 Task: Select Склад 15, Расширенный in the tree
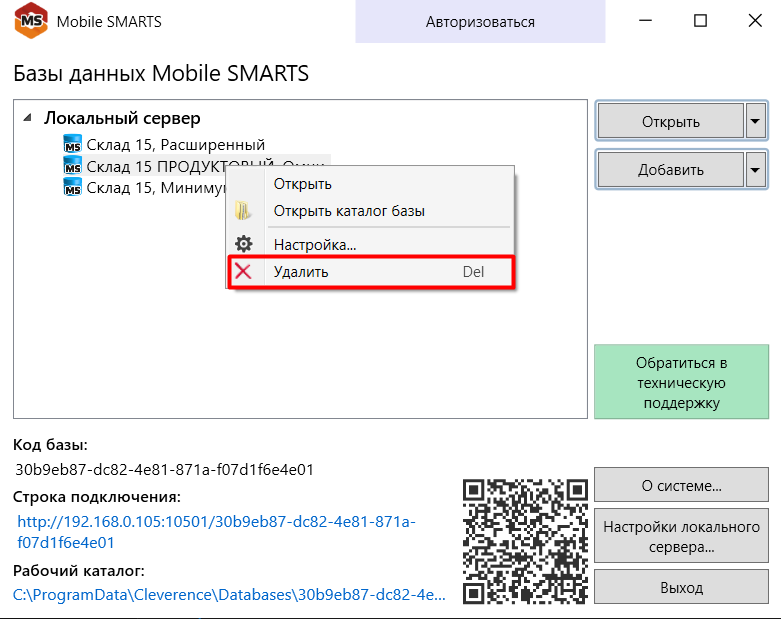[x=175, y=145]
